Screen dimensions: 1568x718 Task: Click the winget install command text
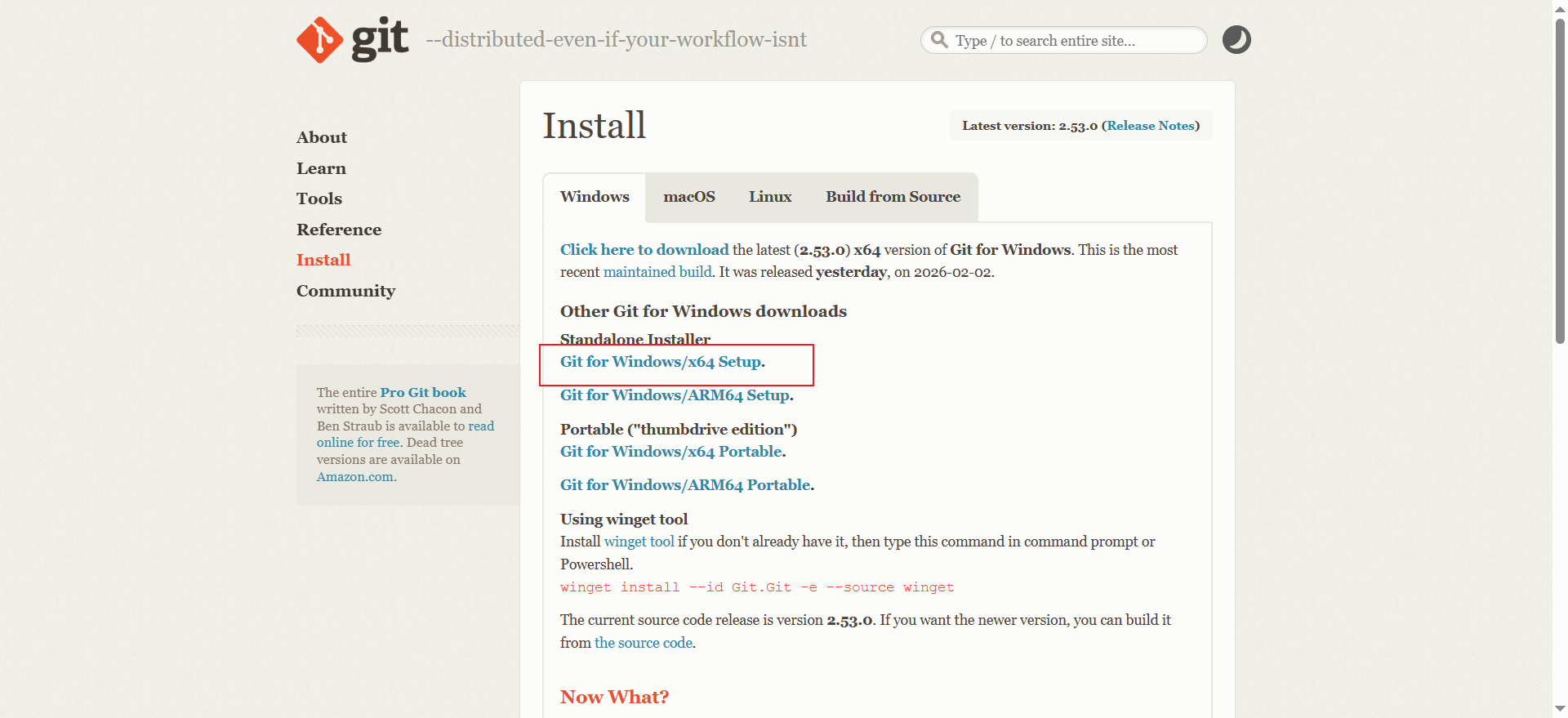coord(757,587)
